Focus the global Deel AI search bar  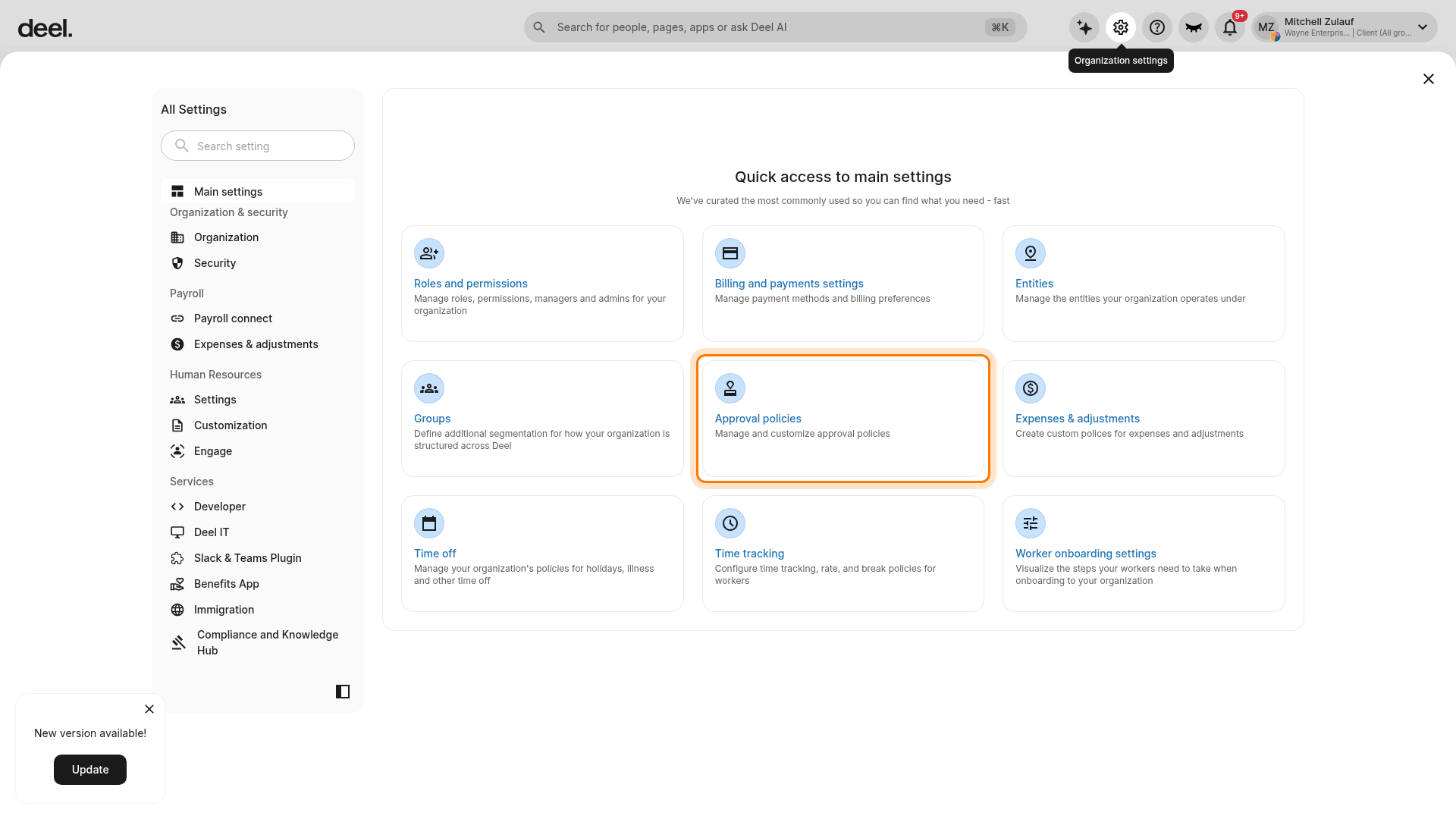(775, 27)
